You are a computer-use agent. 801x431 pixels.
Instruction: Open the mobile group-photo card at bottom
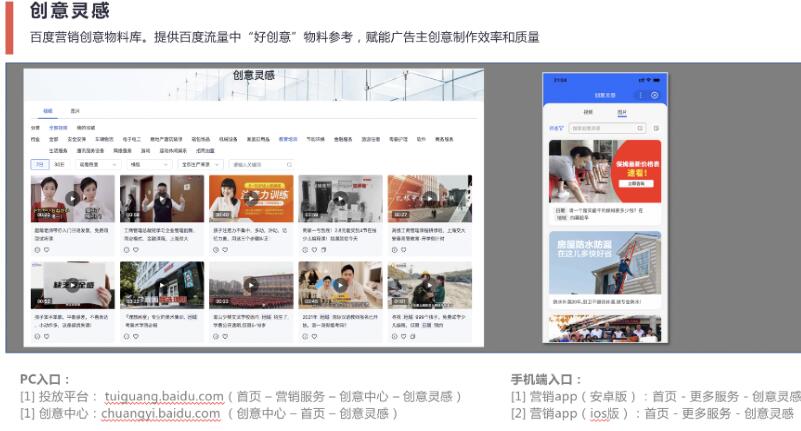605,328
